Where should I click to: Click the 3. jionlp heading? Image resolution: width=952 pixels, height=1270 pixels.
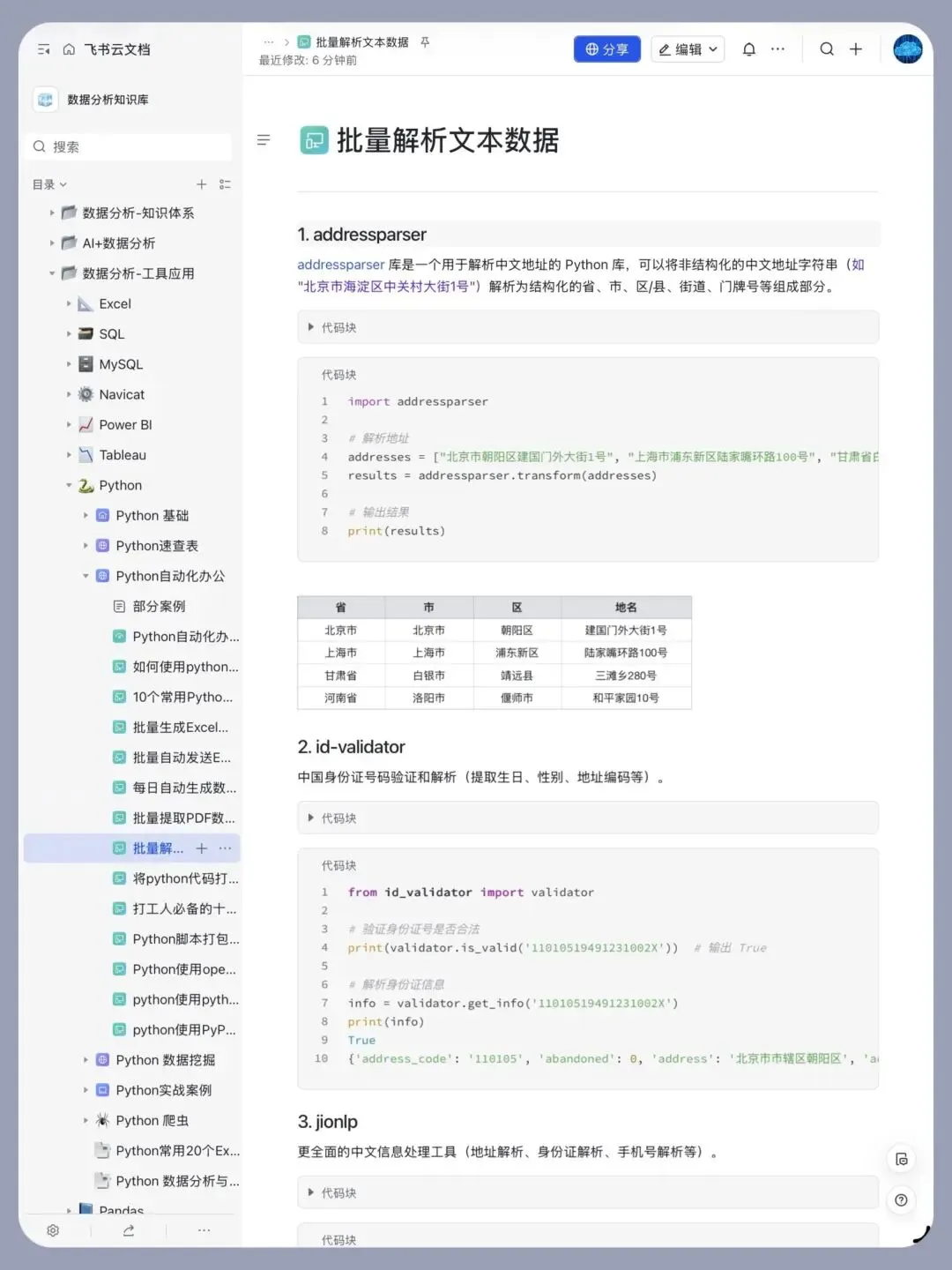click(x=328, y=1122)
